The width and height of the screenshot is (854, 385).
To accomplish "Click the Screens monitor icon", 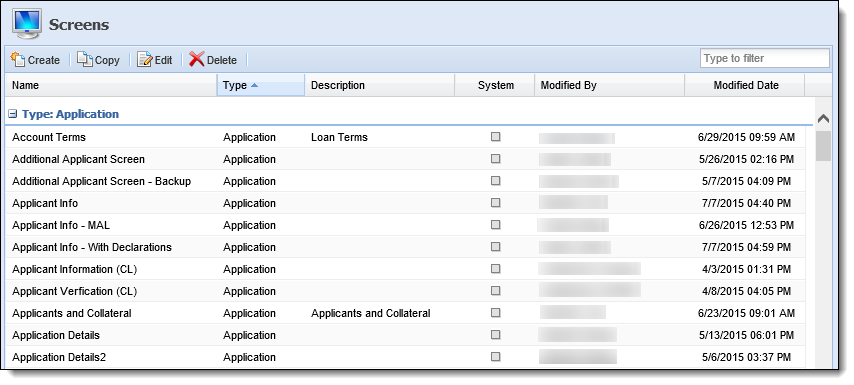I will 27,24.
